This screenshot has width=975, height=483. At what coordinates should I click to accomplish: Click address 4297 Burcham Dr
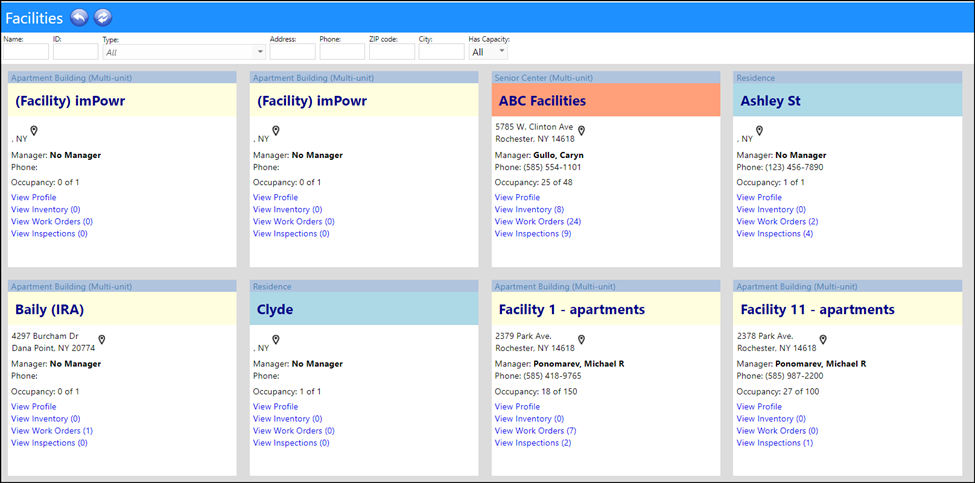pos(45,336)
